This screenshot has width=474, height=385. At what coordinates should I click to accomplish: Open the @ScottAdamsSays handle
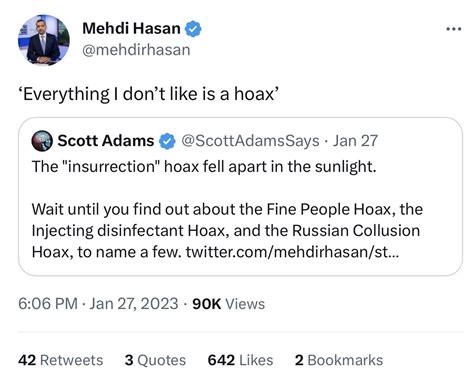coord(250,141)
